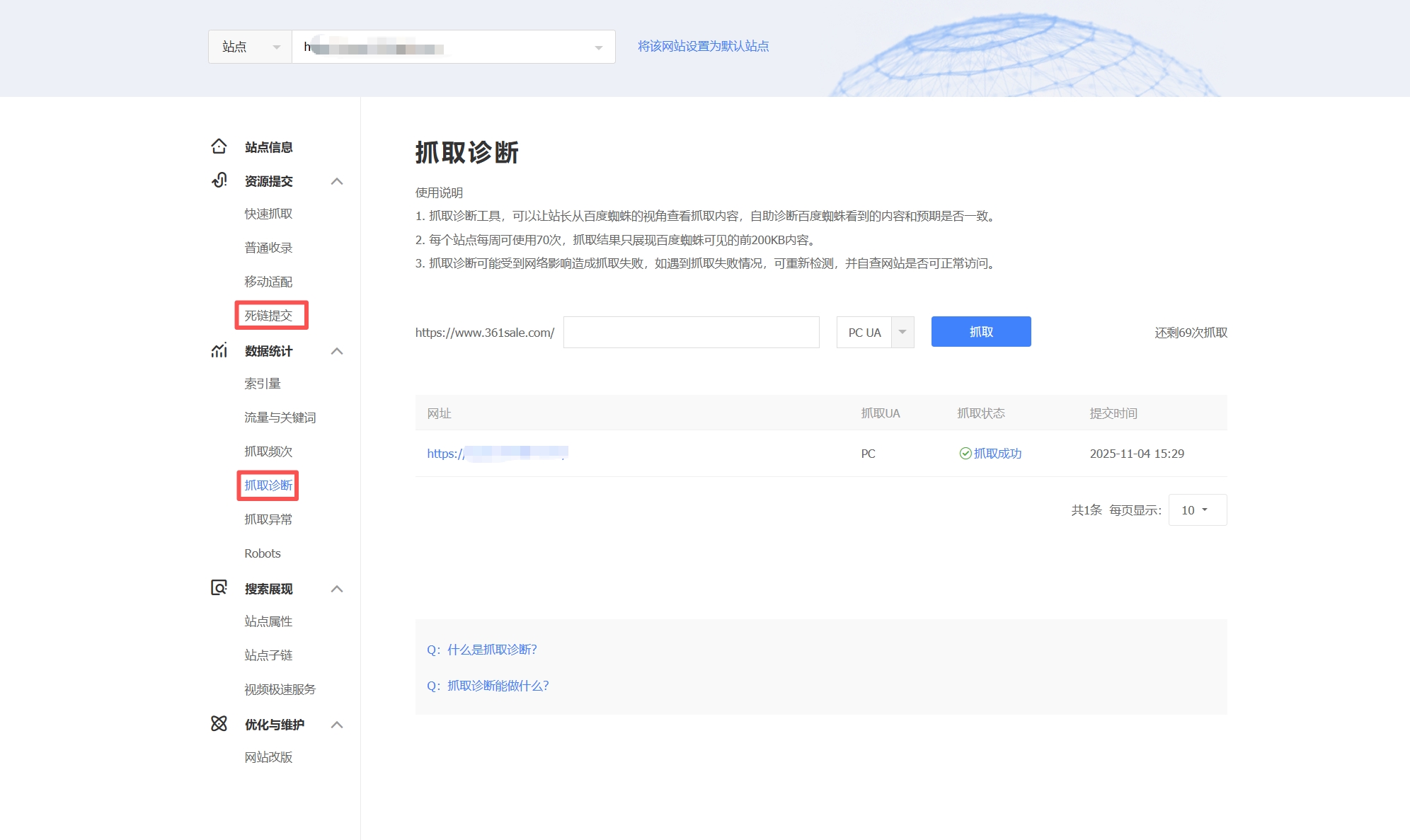Collapse the 资源提交 section chevron
The image size is (1410, 840).
pyautogui.click(x=338, y=181)
